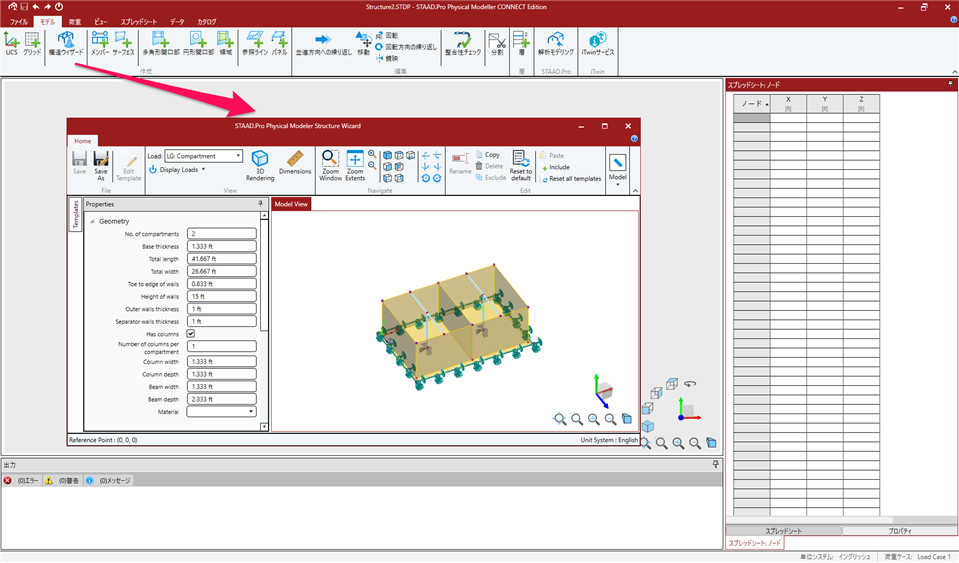This screenshot has width=959, height=563.
Task: Pin the 出力 output panel
Action: click(716, 465)
